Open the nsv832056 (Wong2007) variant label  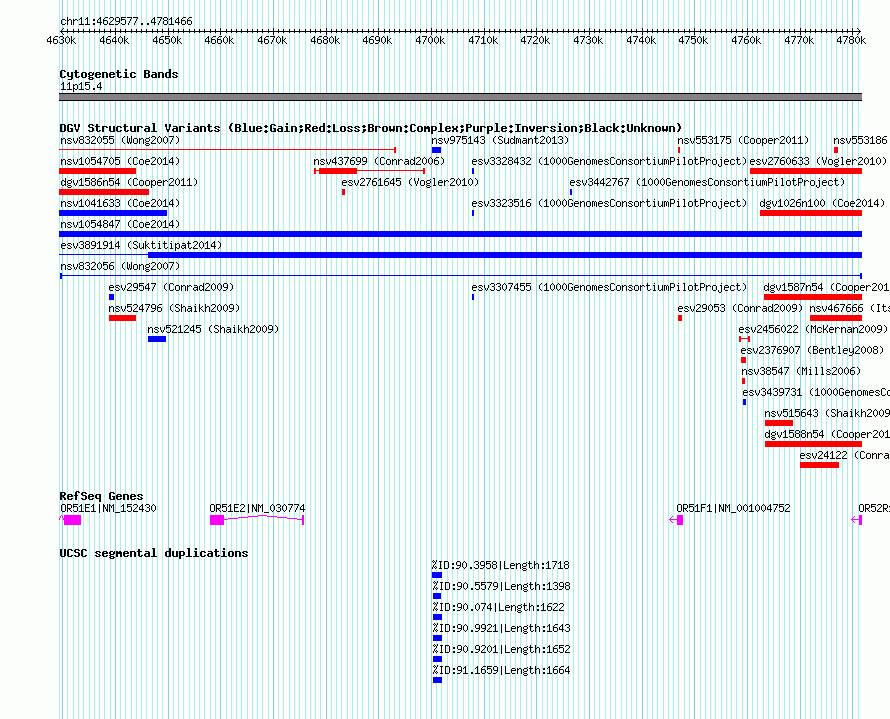point(120,266)
